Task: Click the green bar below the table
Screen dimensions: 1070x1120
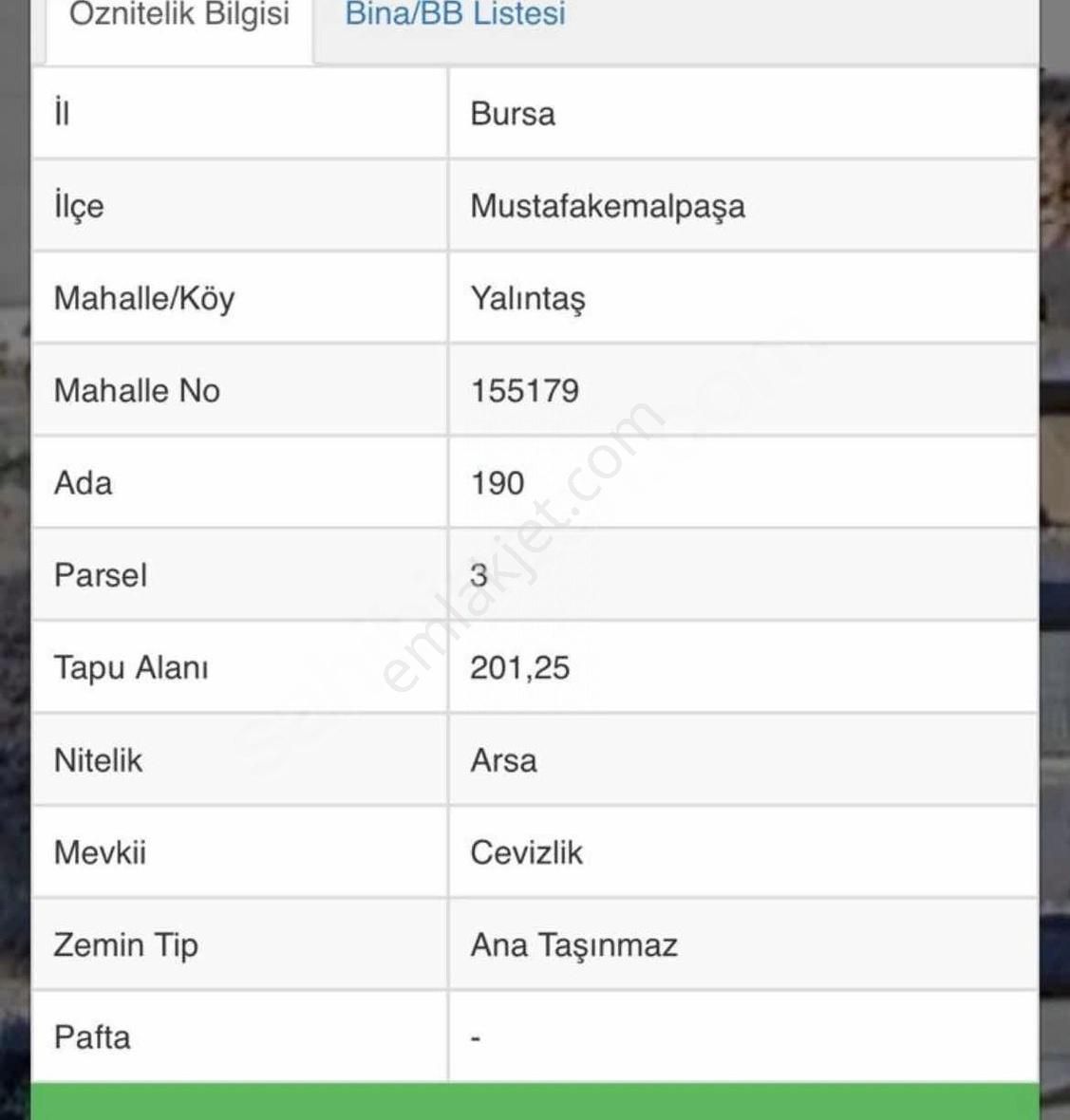Action: click(x=535, y=1101)
